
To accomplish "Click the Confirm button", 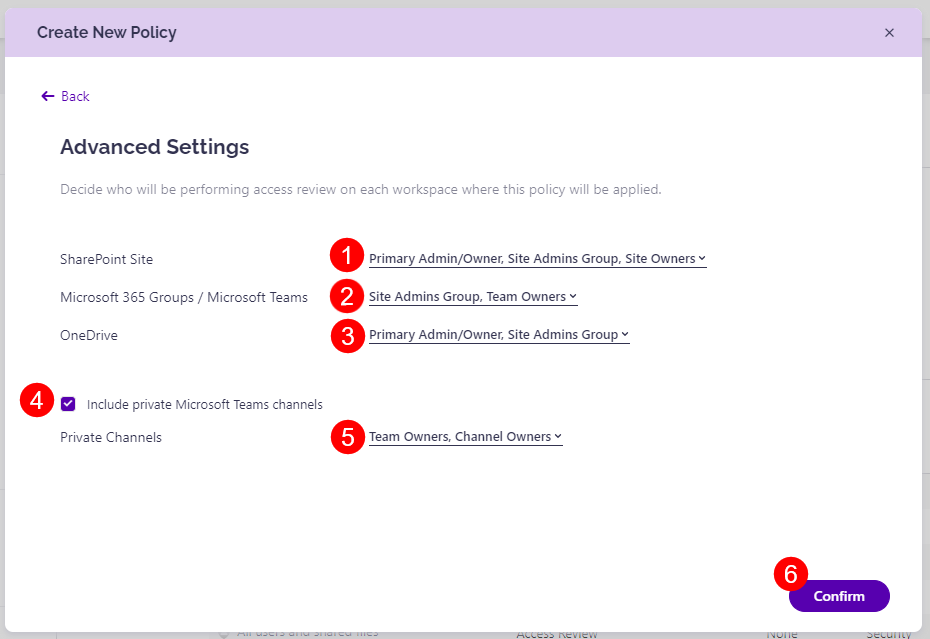I will tap(838, 596).
